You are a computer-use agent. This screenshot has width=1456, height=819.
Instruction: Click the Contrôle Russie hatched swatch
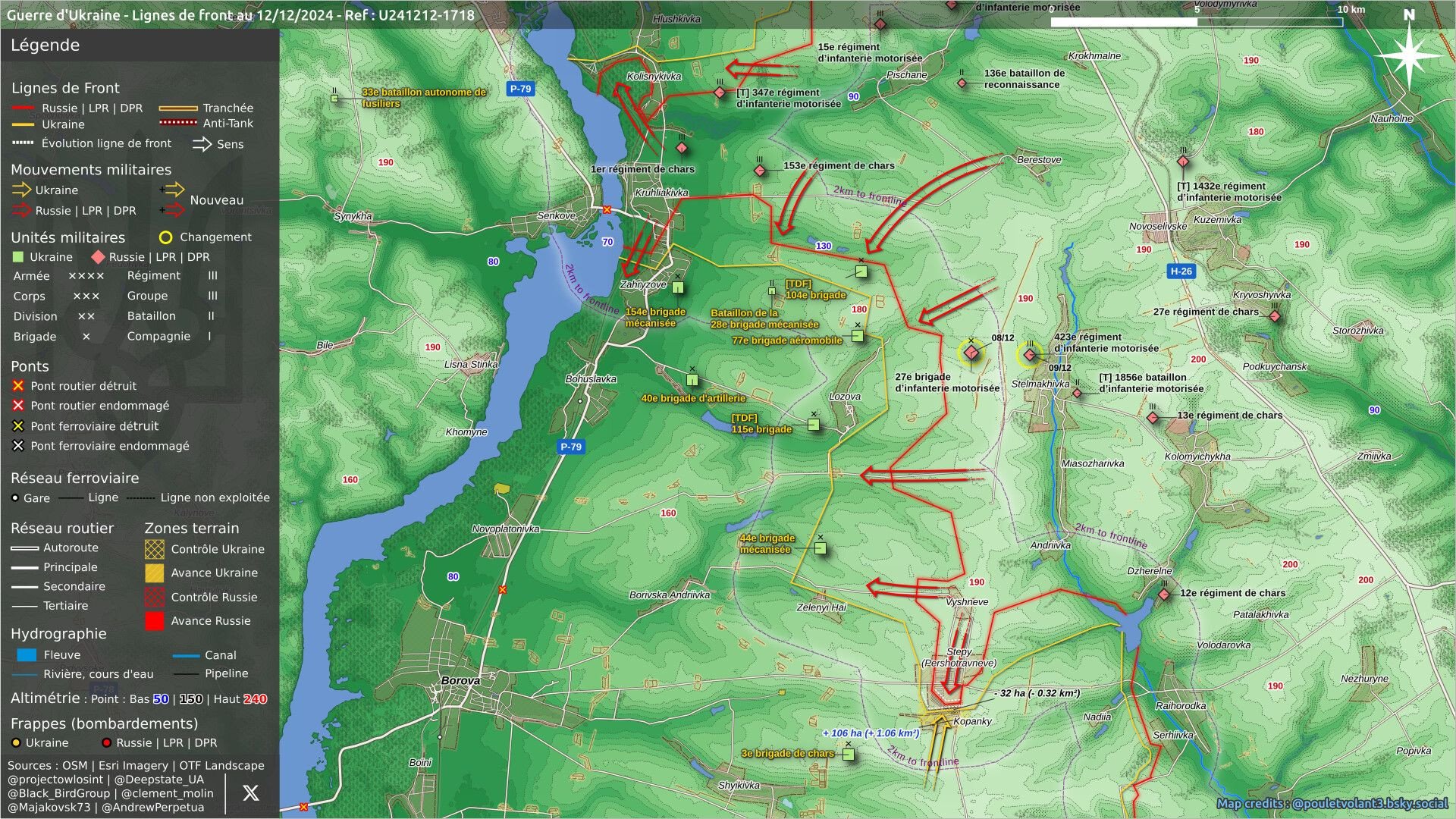[155, 597]
